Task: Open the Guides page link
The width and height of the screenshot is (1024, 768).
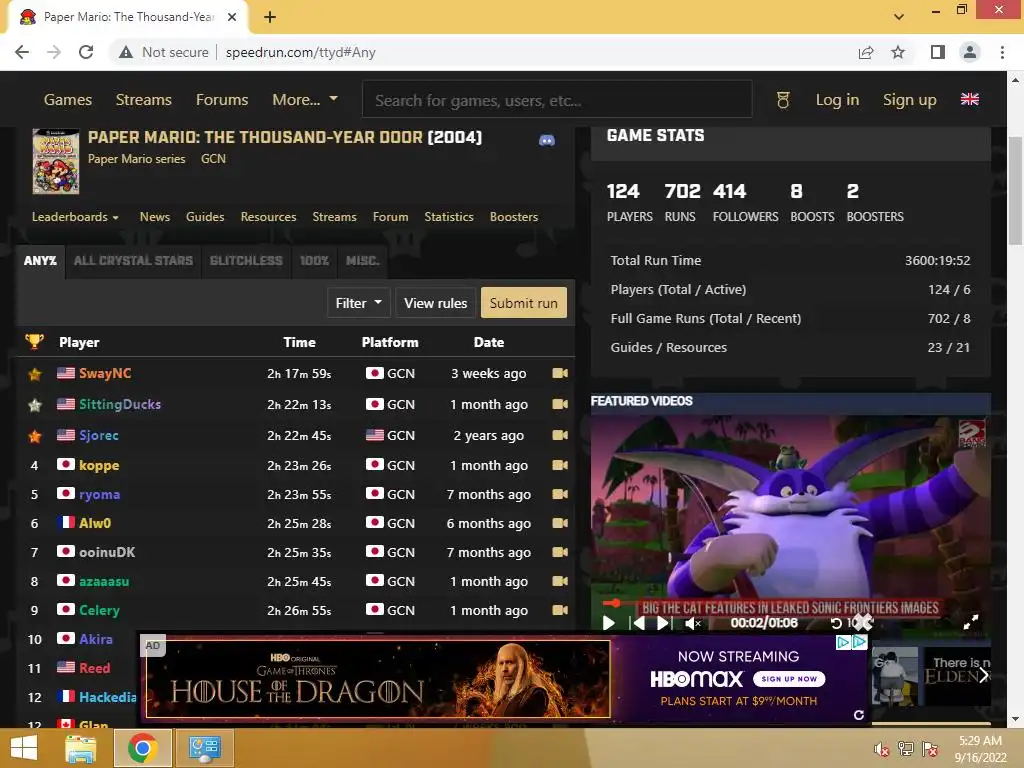Action: coord(205,217)
